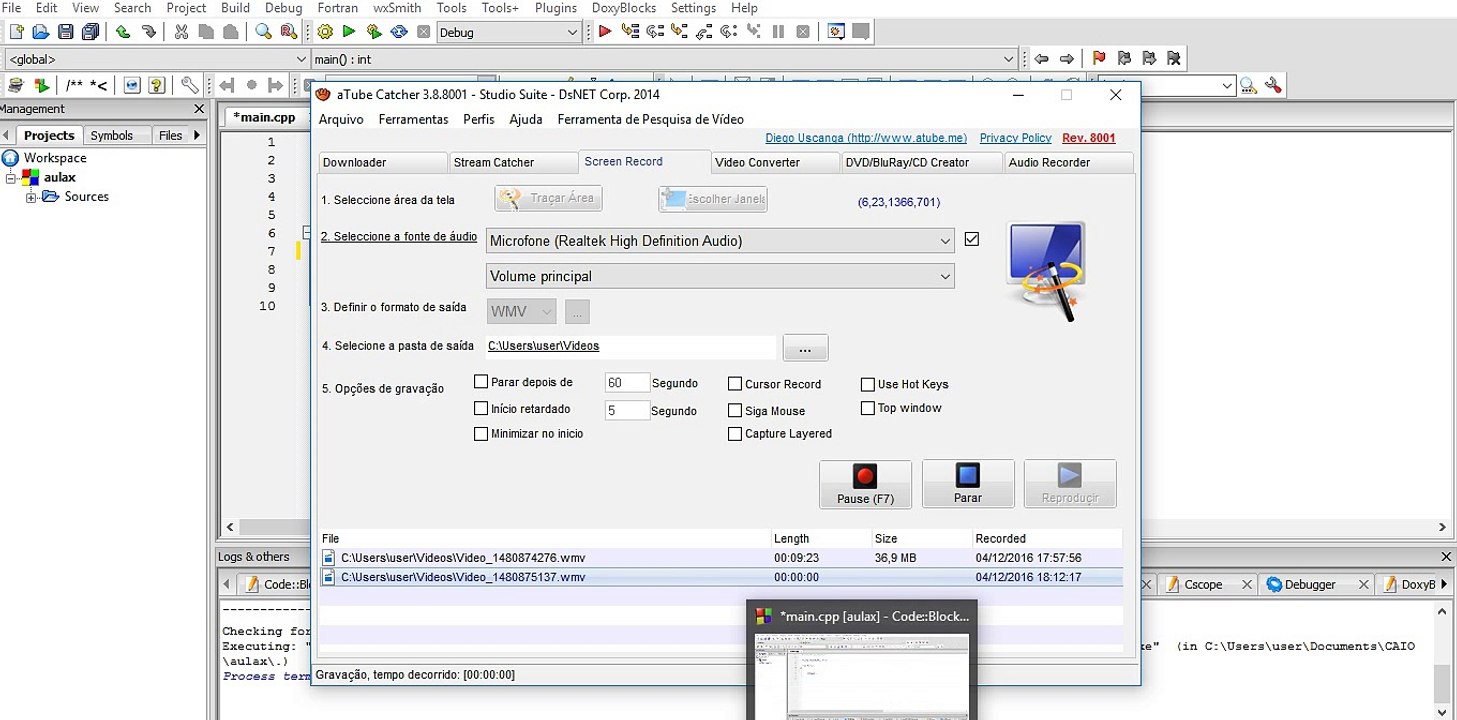This screenshot has width=1457, height=720.
Task: Open the Ferramentas menu
Action: (413, 119)
